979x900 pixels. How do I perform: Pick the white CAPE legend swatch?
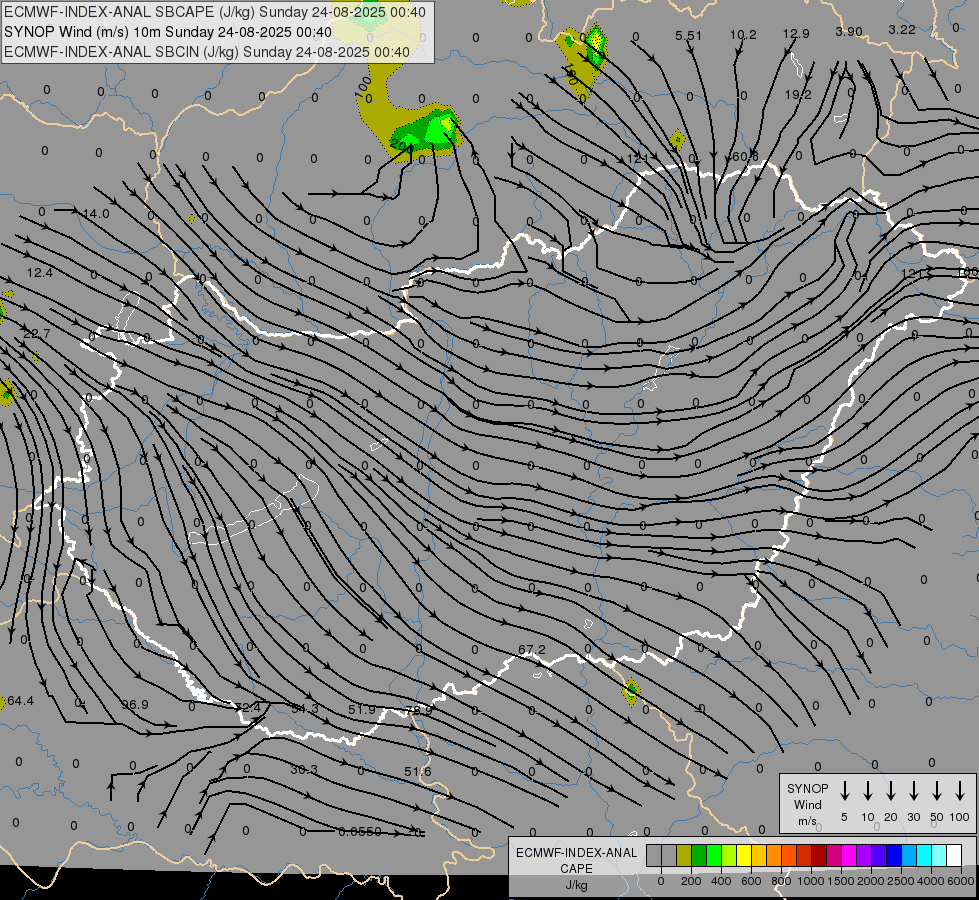pos(955,856)
